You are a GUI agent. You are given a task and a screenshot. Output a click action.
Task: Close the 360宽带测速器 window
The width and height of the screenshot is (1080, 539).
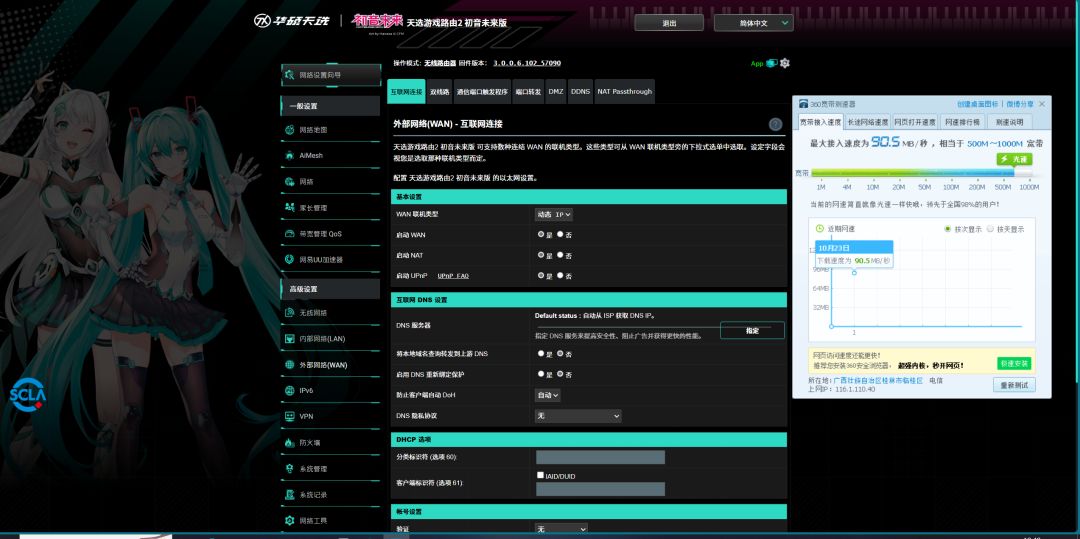(1041, 104)
